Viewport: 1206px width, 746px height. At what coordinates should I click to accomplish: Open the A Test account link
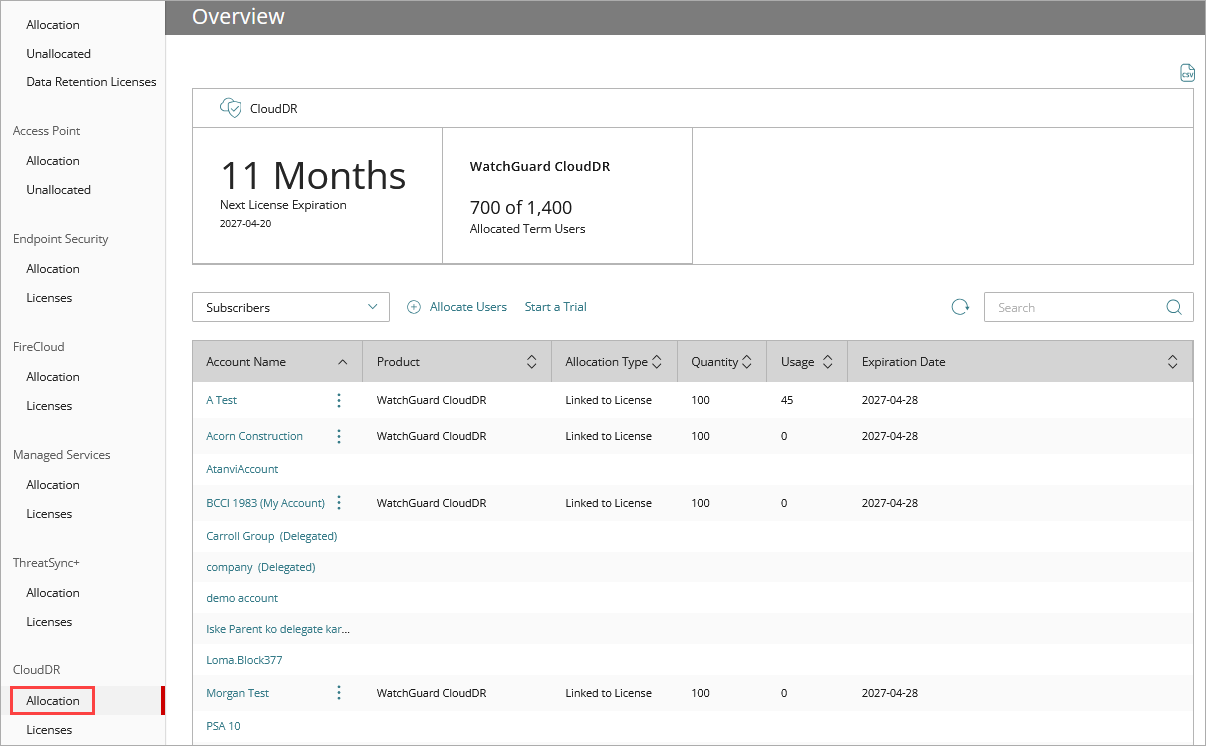[222, 400]
